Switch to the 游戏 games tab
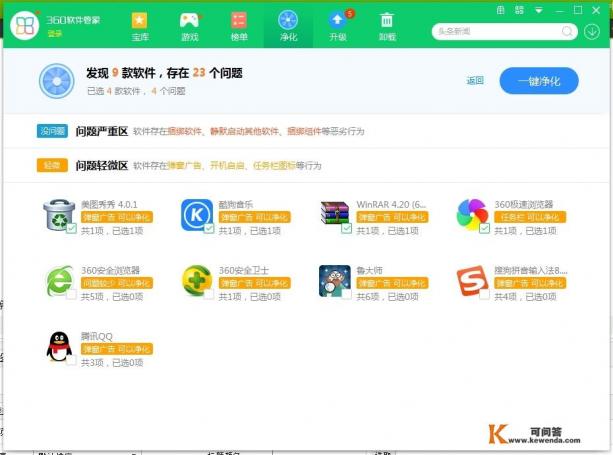Image resolution: width=613 pixels, height=455 pixels. pos(190,27)
